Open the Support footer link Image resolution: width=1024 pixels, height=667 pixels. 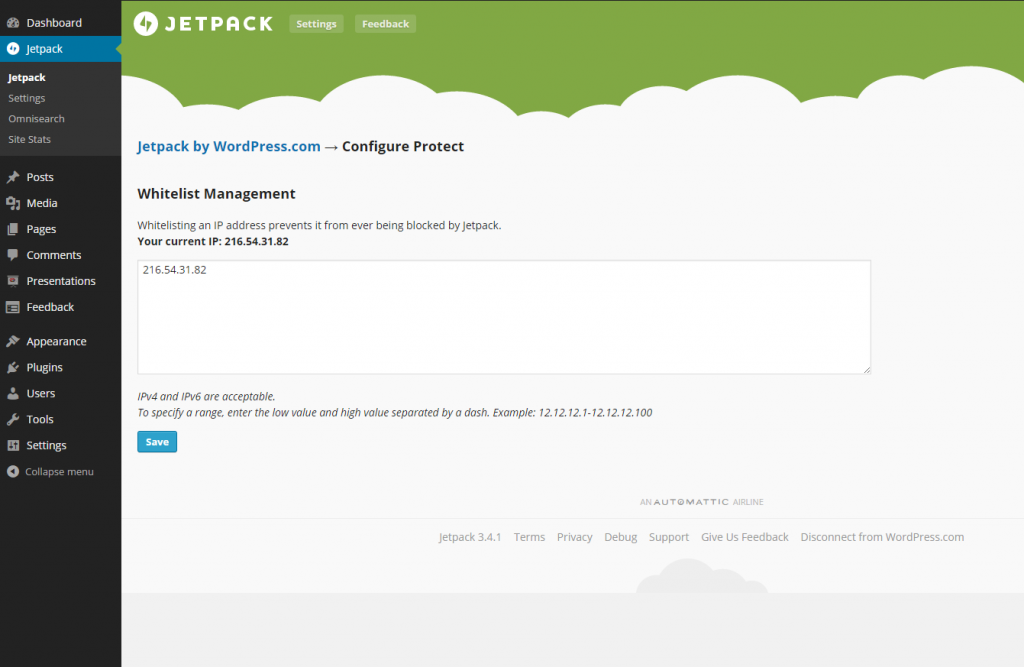[669, 537]
